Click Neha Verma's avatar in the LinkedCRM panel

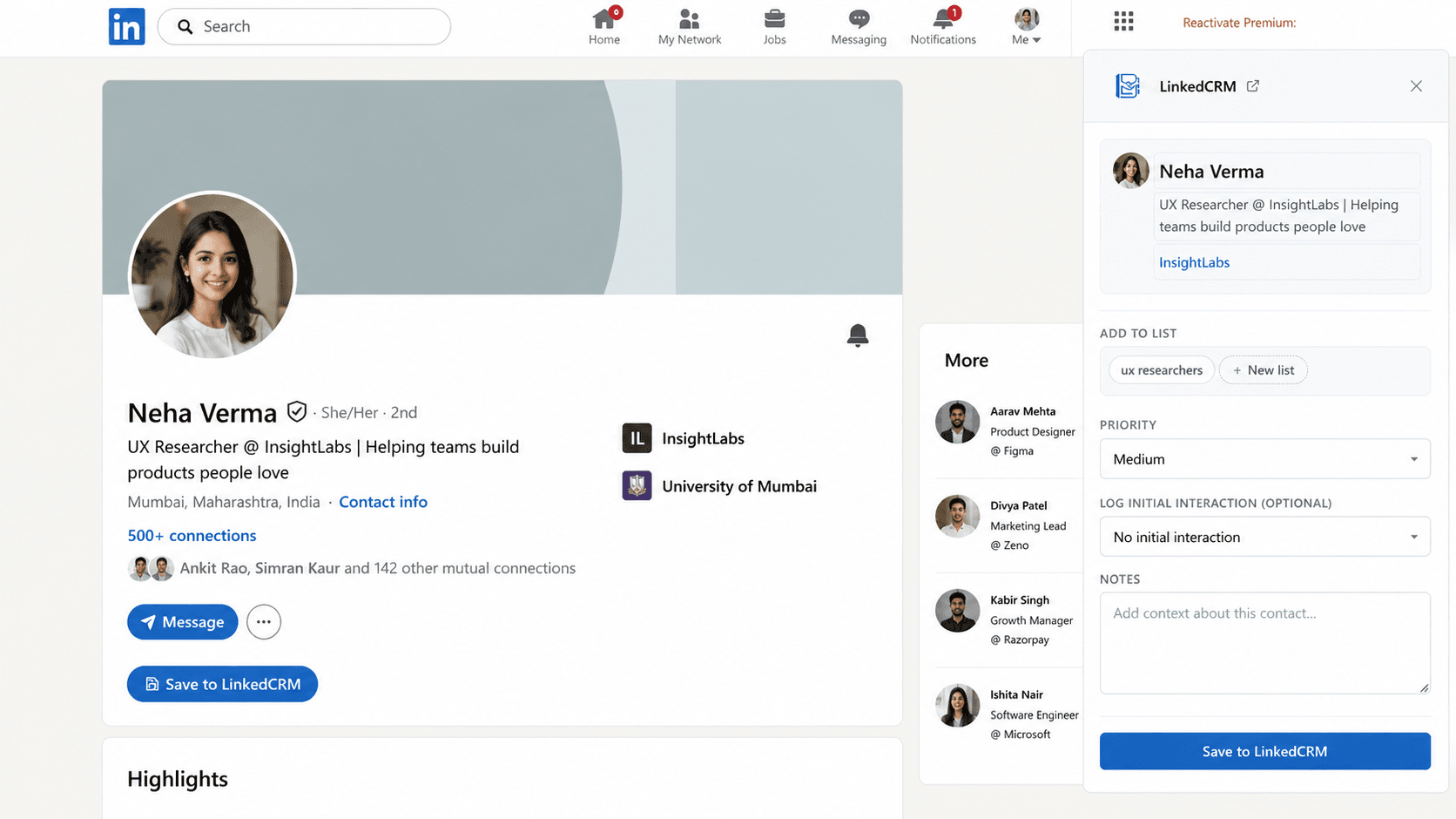[x=1130, y=171]
